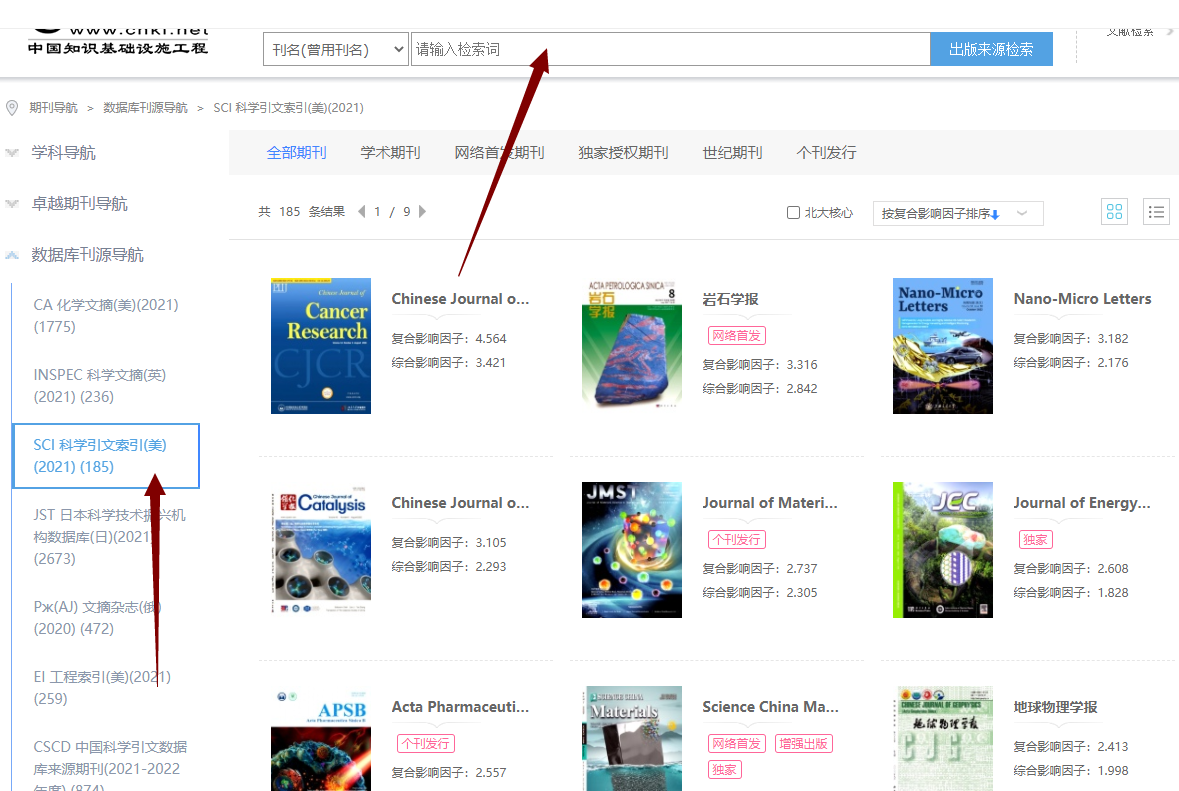Expand the 卓越期刊导航 sidebar section

pyautogui.click(x=79, y=204)
